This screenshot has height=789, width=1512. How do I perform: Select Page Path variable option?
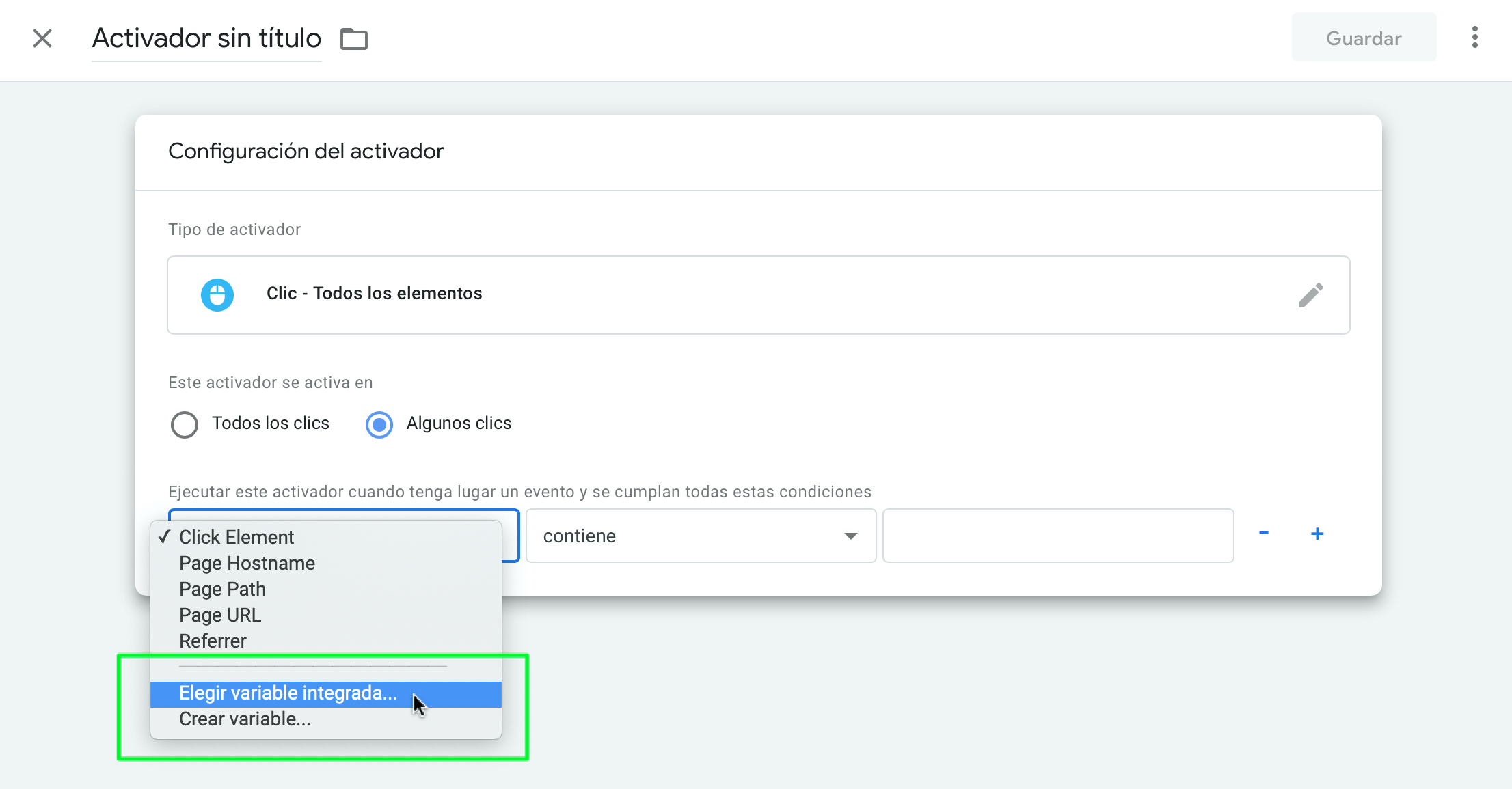coord(222,589)
